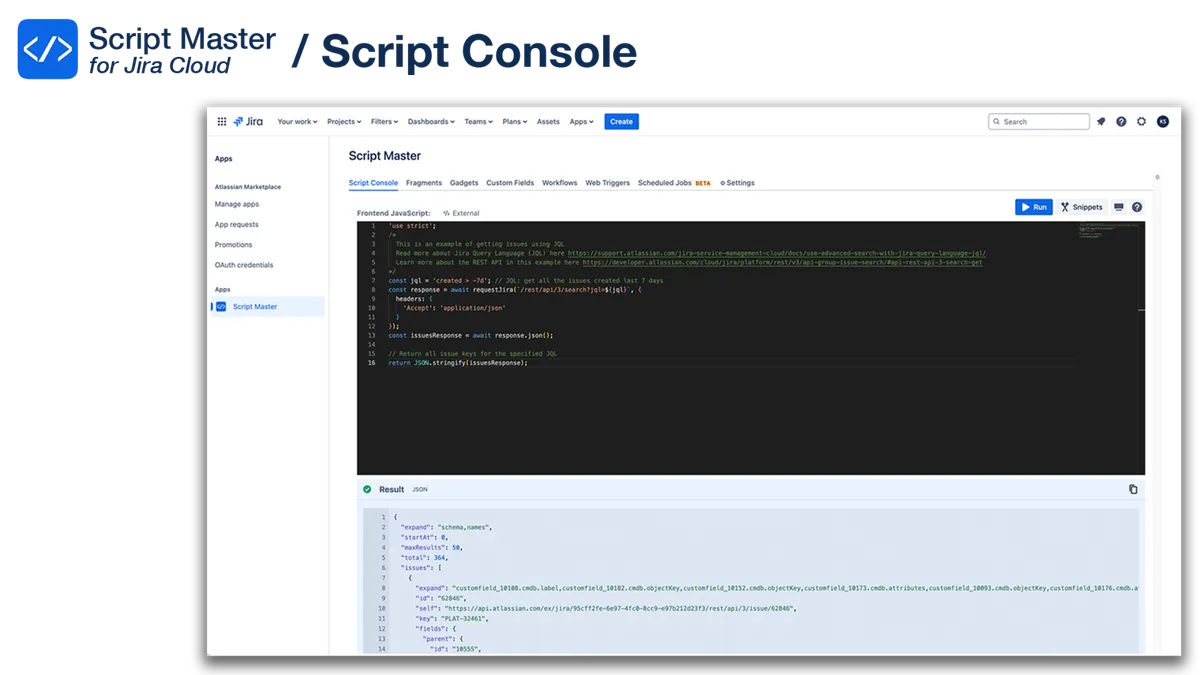Screen dimensions: 1200x675
Task: Open the Jira help icon in the top bar
Action: point(1121,121)
